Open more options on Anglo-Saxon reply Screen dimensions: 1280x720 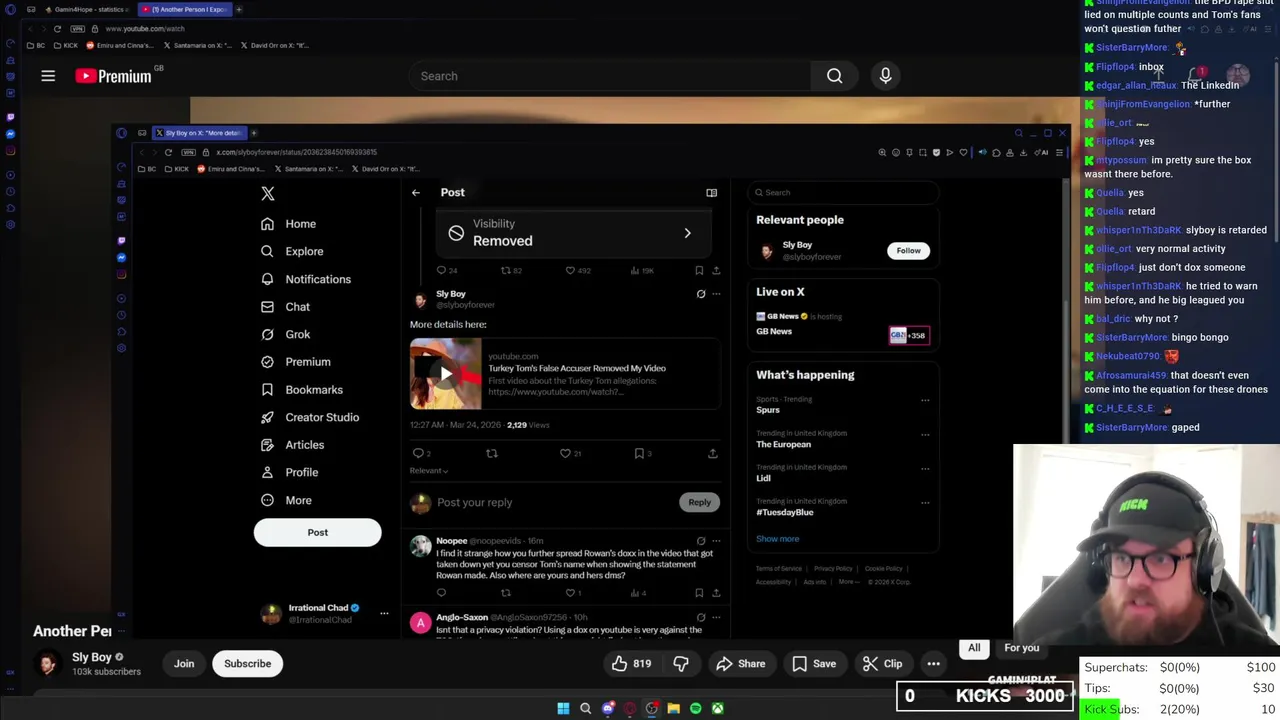716,618
